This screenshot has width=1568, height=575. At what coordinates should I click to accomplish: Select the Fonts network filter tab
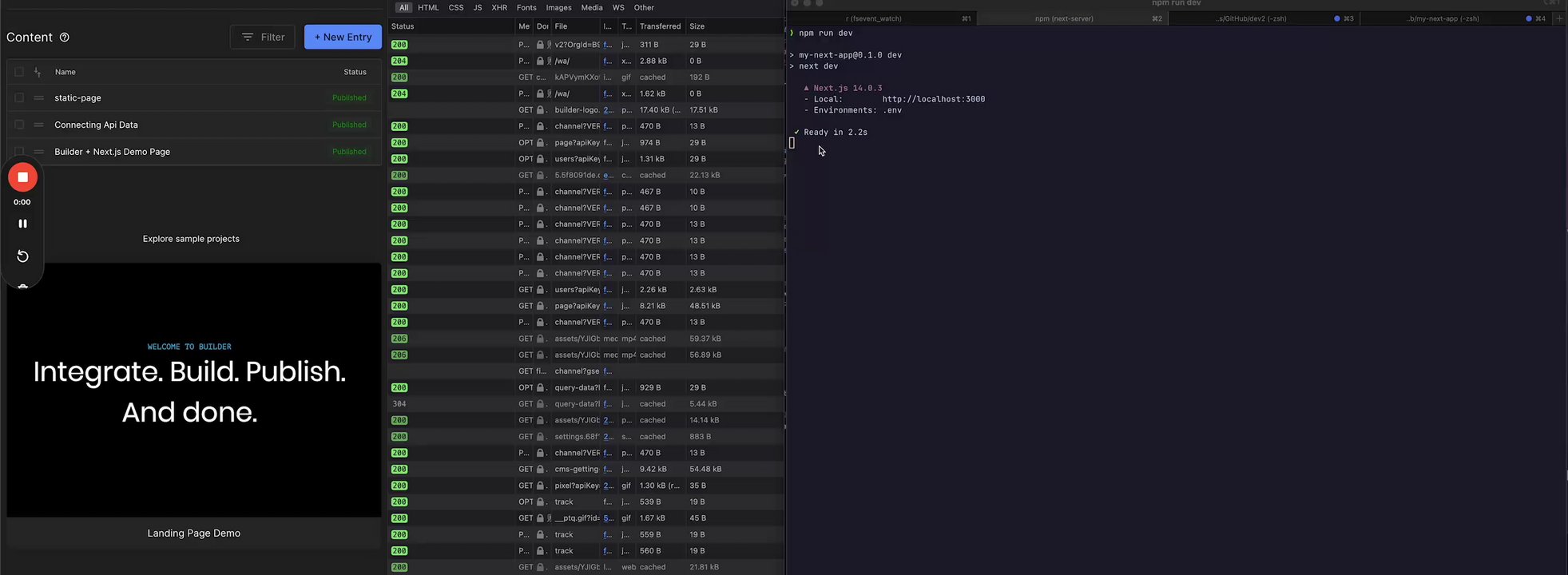[526, 7]
